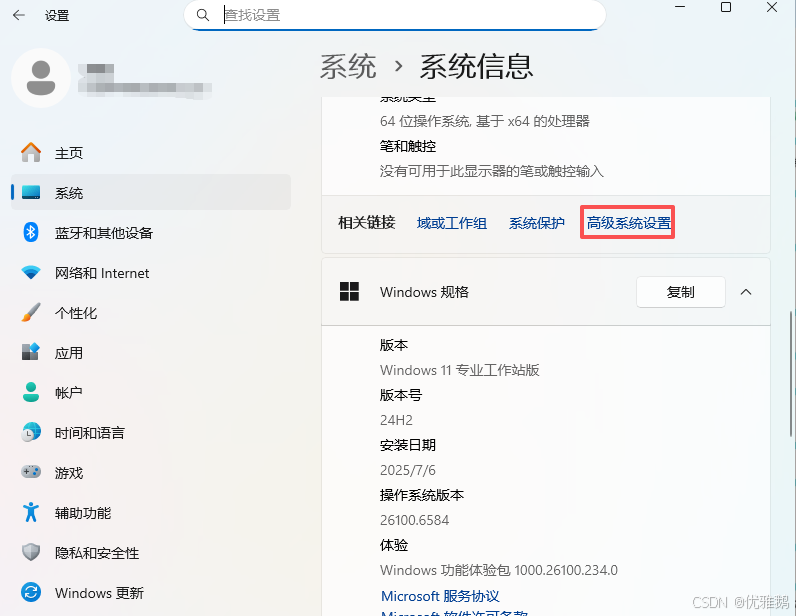Go to 网络和 Internet settings

(x=151, y=273)
